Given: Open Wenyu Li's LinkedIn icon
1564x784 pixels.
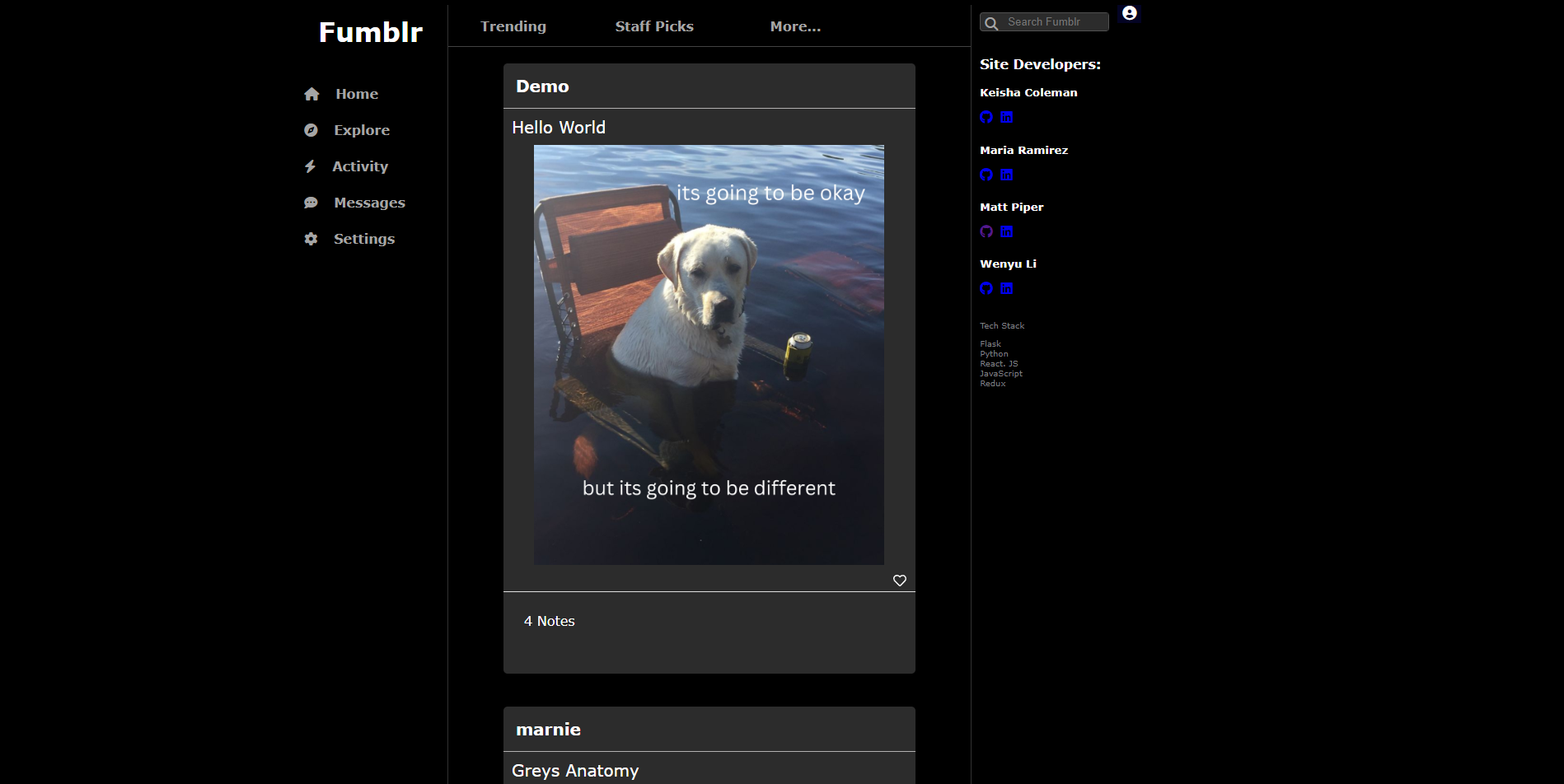Looking at the screenshot, I should tap(1006, 288).
